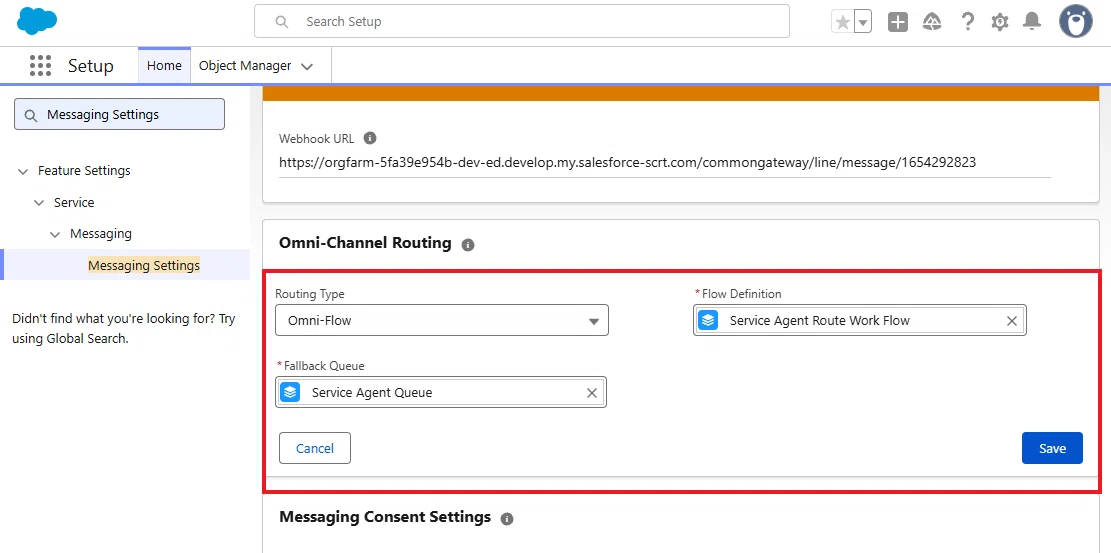1111x553 pixels.
Task: Select Messaging Settings in the sidebar
Action: 144,265
